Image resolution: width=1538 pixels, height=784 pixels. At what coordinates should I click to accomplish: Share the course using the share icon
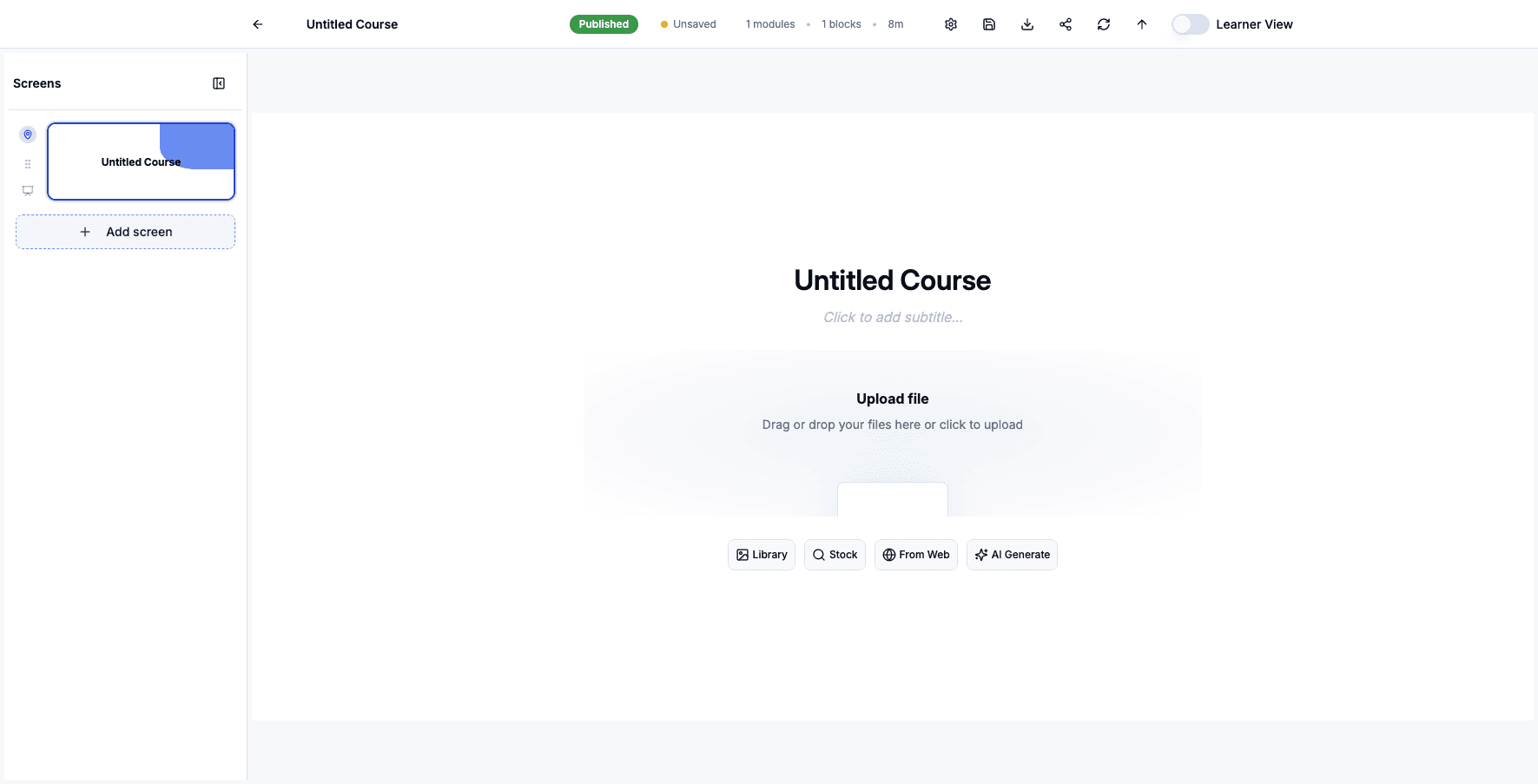click(1065, 23)
